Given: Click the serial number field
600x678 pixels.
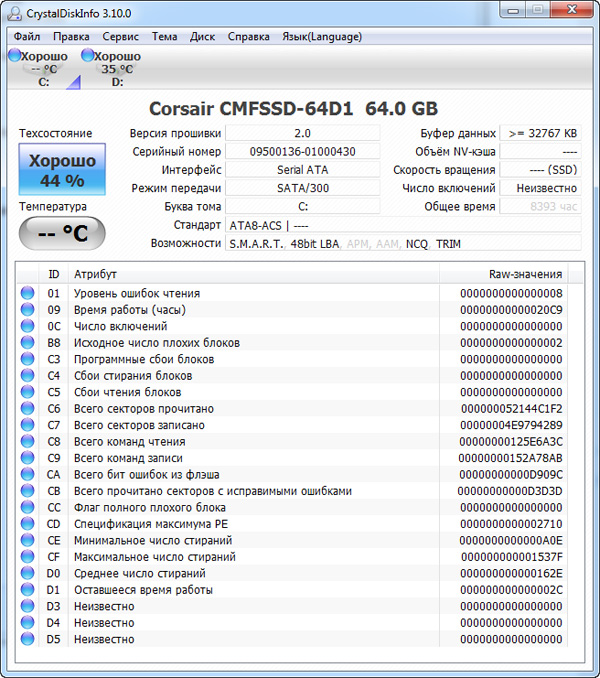Looking at the screenshot, I should [302, 152].
